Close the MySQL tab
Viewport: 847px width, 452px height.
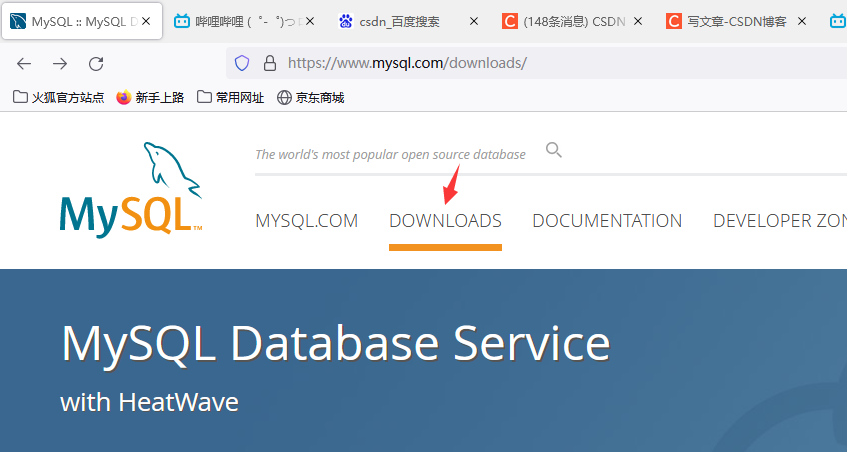click(146, 22)
